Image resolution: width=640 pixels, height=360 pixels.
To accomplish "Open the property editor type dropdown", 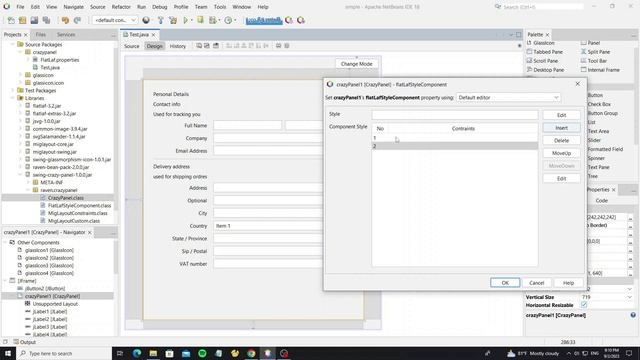I will pyautogui.click(x=508, y=98).
